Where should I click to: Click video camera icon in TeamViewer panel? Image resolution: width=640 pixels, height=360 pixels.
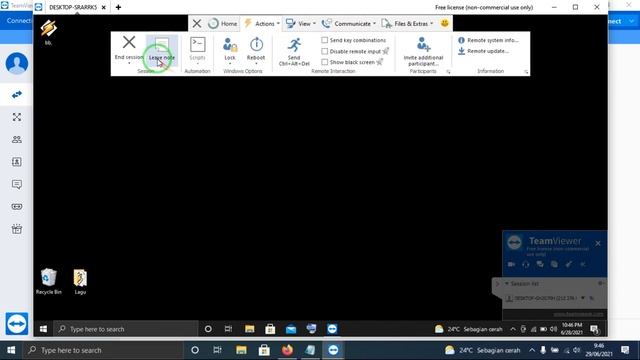511,264
